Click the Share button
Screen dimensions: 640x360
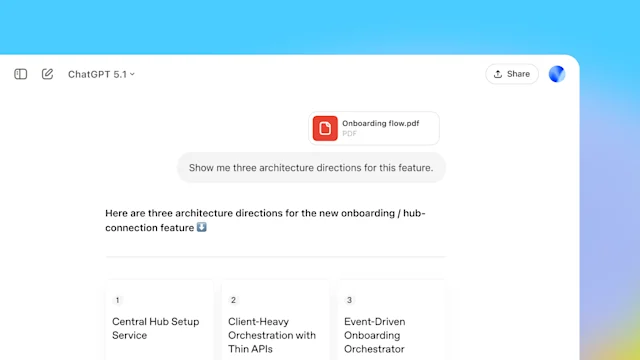[x=512, y=74]
